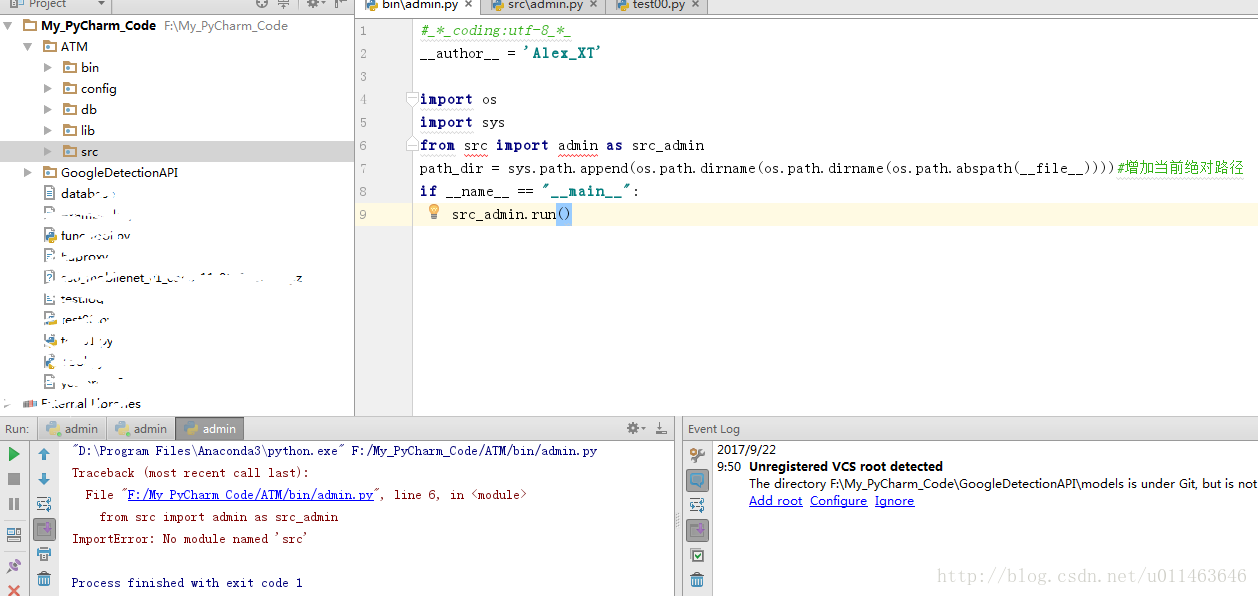Viewport: 1258px width, 596px height.
Task: Expand the bin folder arrow
Action: 47,67
